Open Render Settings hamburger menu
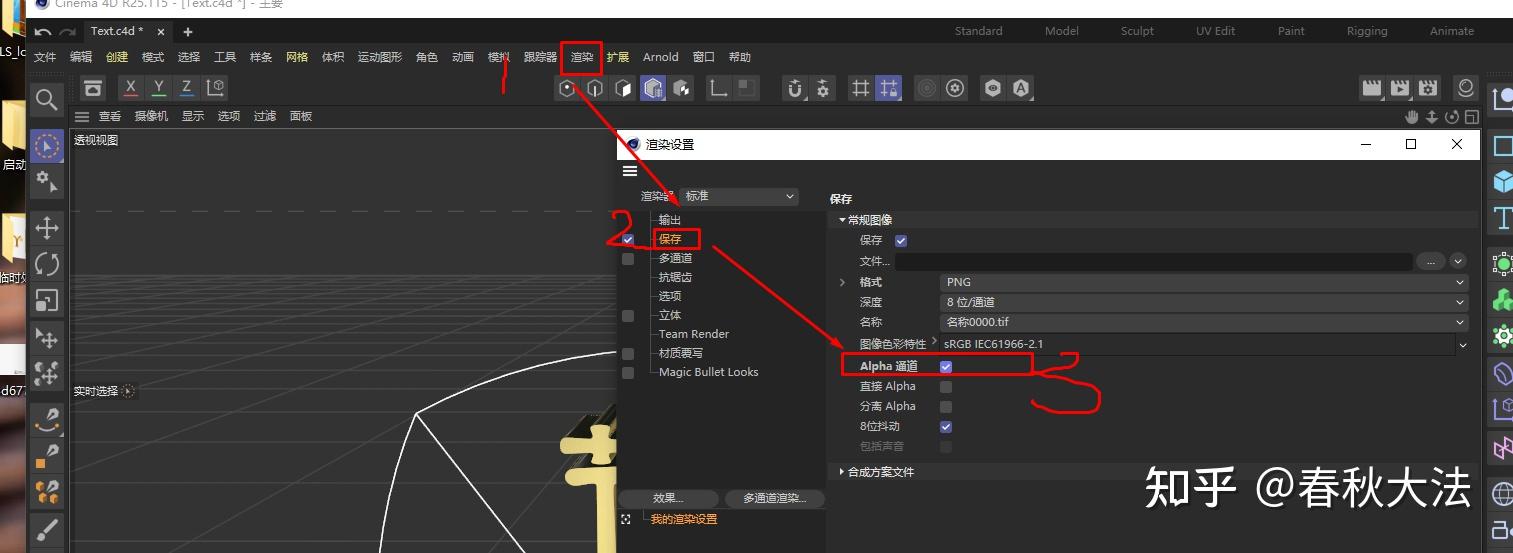This screenshot has height=553, width=1513. (x=630, y=172)
